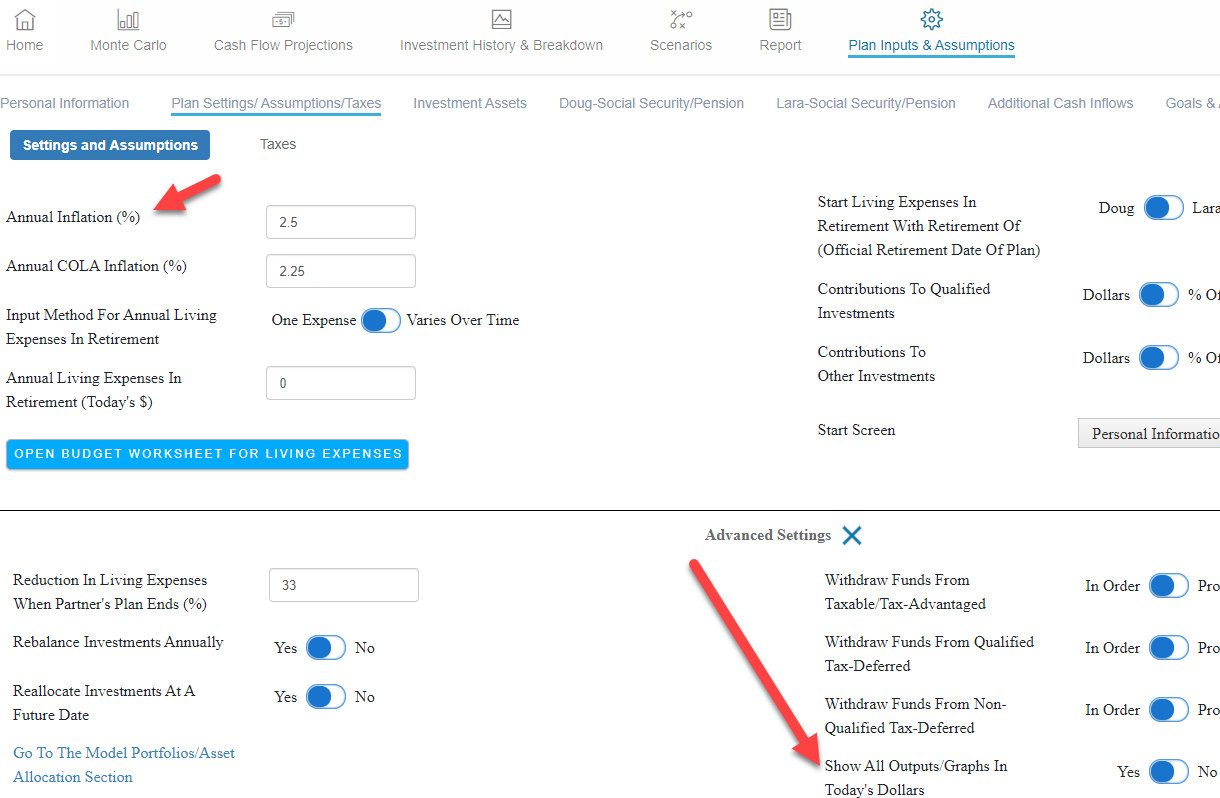Image resolution: width=1220 pixels, height=798 pixels.
Task: Toggle input method One Expense/Varies Over Time
Action: click(381, 321)
